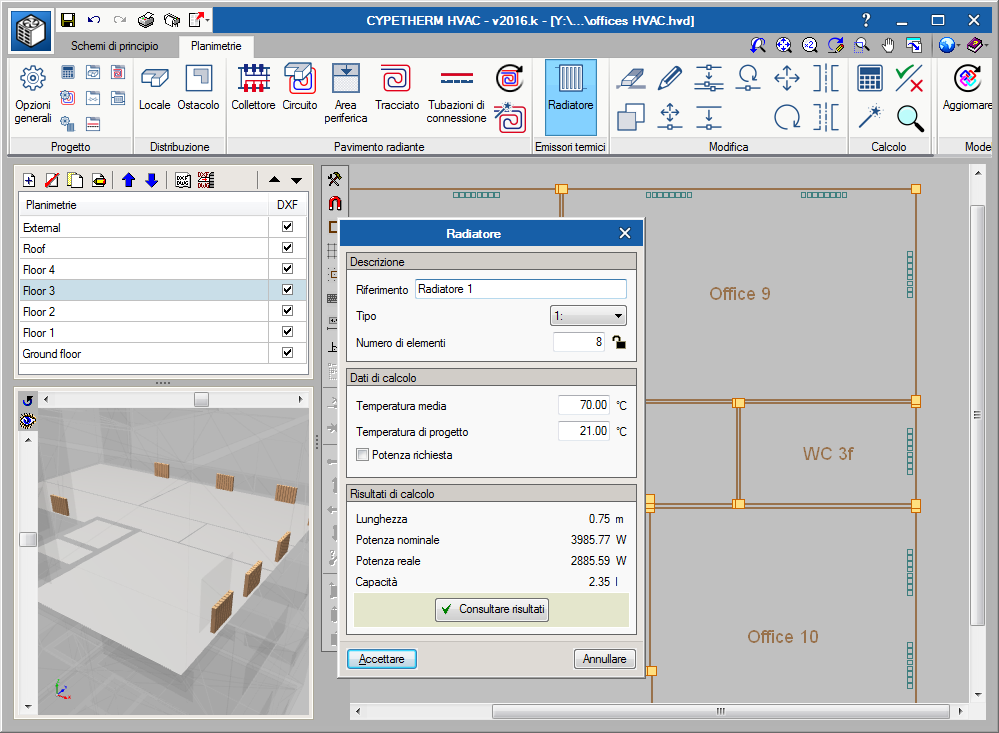The image size is (999, 733).
Task: Toggle DXF checkbox for Floor 3
Action: tap(287, 290)
